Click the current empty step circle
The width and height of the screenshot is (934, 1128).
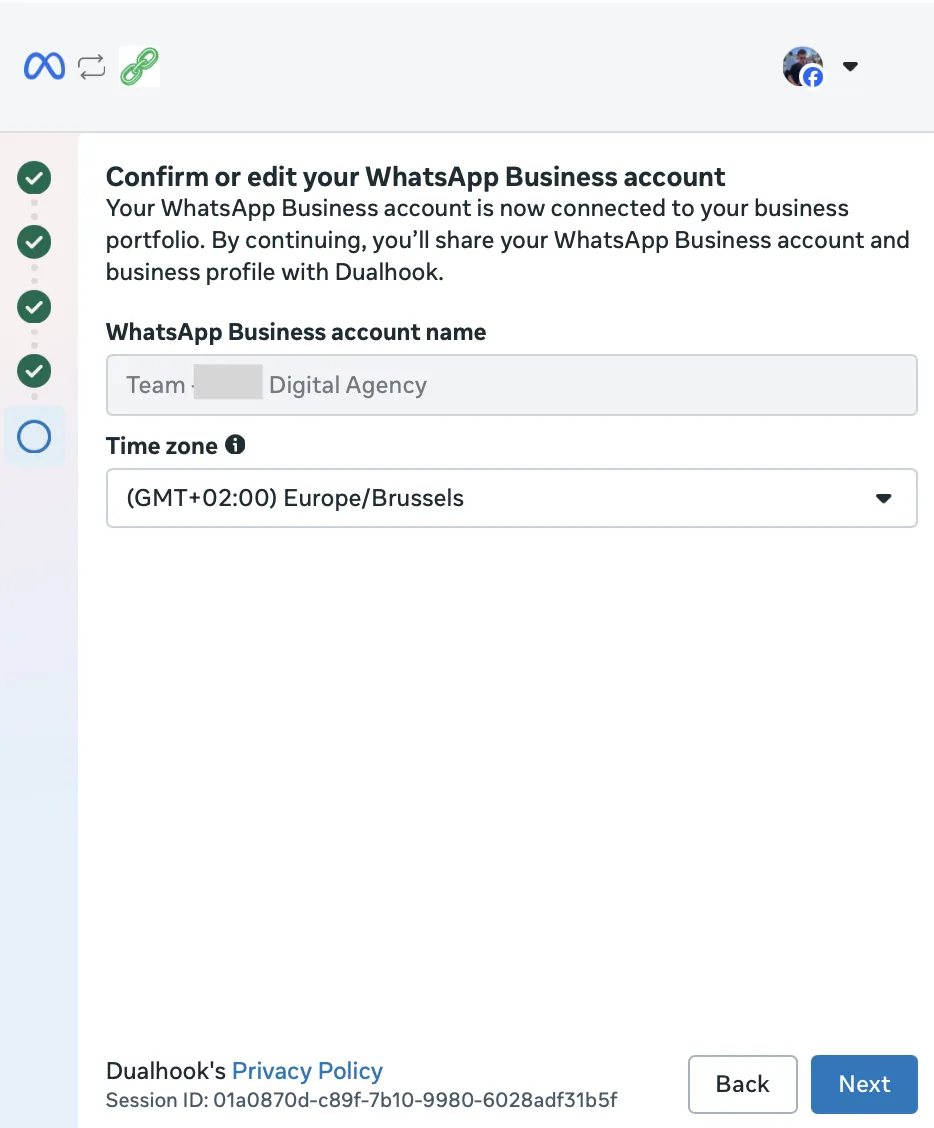[x=34, y=436]
